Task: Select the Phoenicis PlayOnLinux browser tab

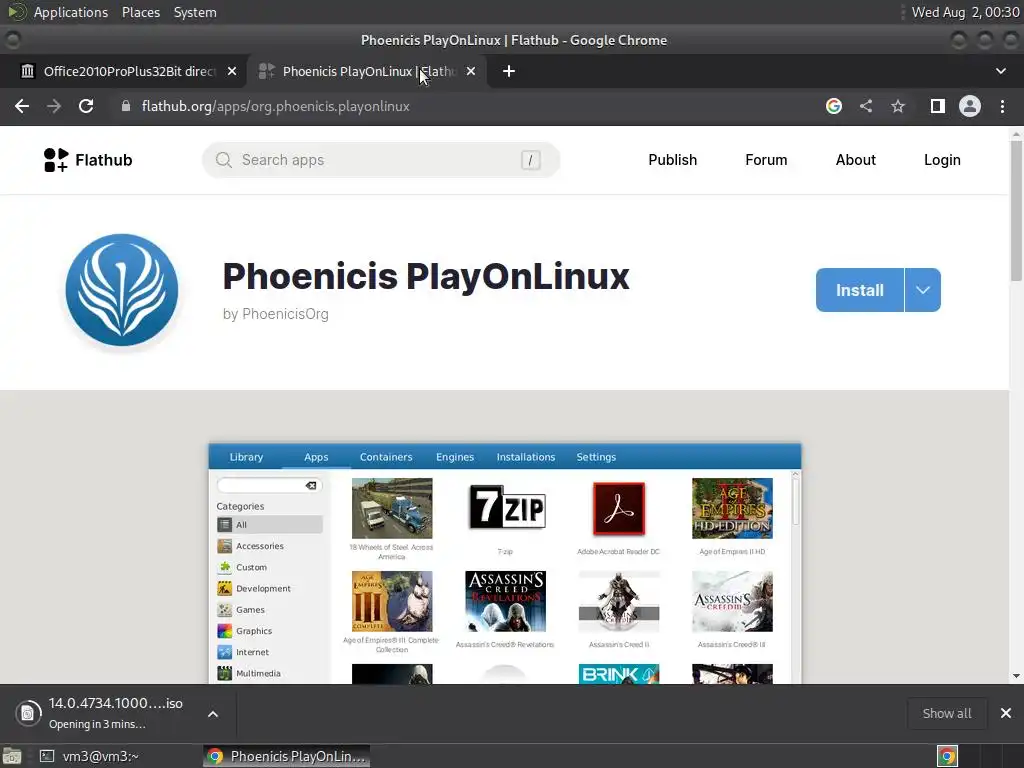Action: point(366,71)
